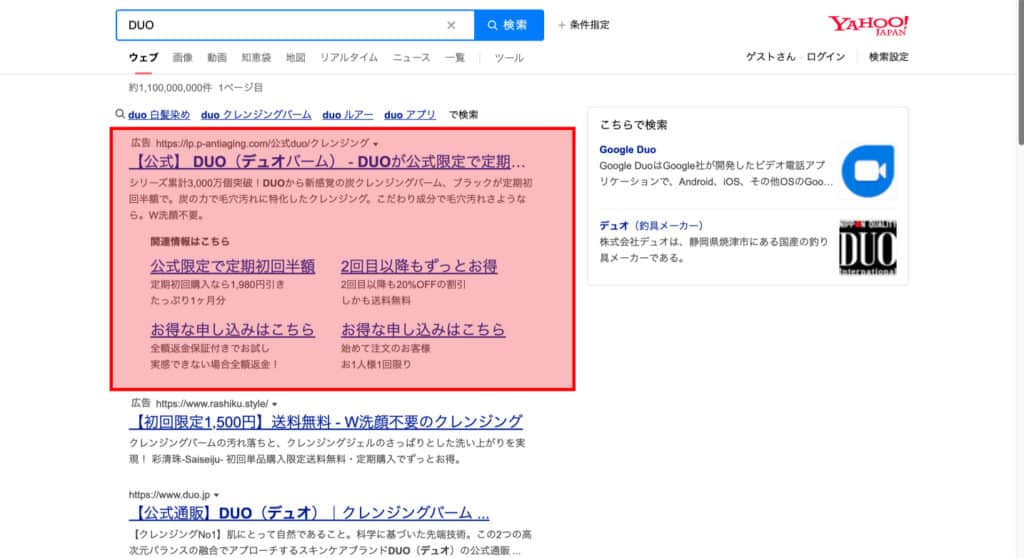Open お得な申し込みはこちら link above 始めて注文のお客様
Viewport: 1024px width, 558px height.
pos(423,329)
